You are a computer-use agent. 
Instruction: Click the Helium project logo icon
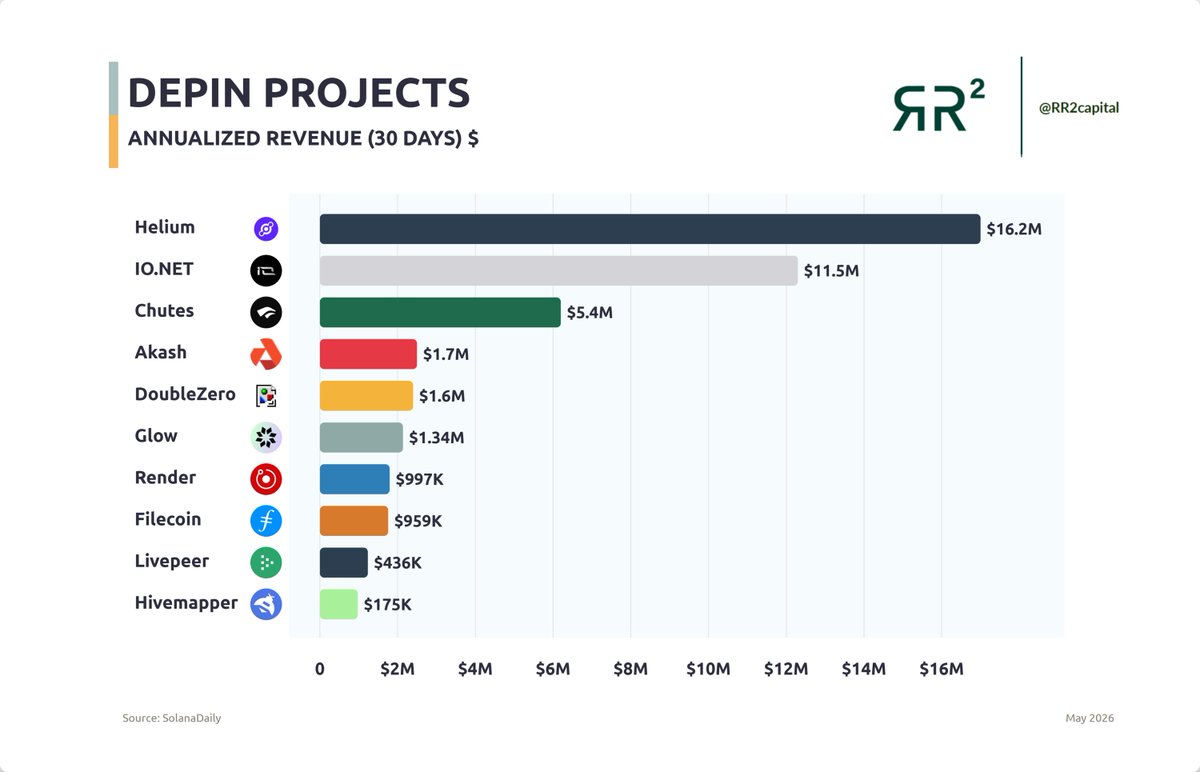point(266,229)
